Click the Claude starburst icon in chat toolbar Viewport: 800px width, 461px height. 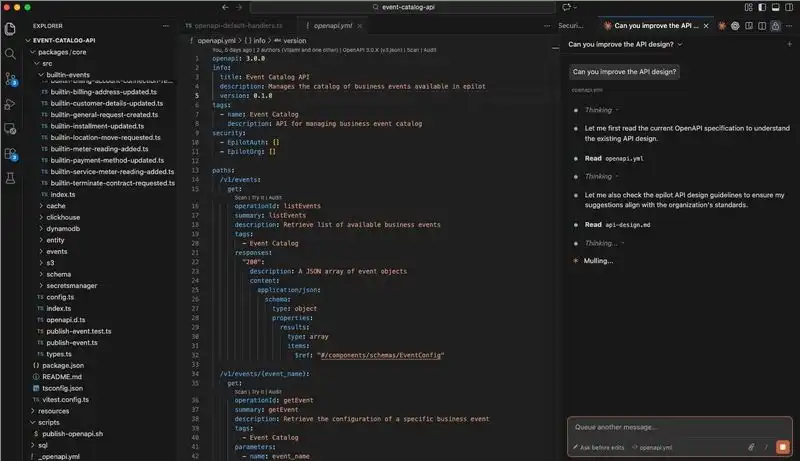tap(721, 25)
